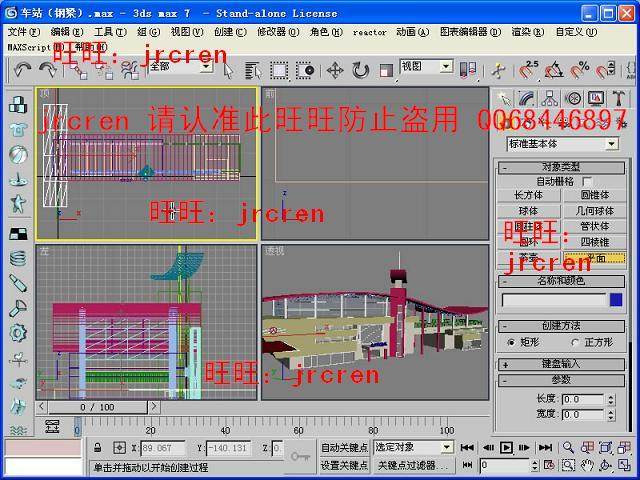
Task: Open the Motion panel tab
Action: click(x=573, y=99)
